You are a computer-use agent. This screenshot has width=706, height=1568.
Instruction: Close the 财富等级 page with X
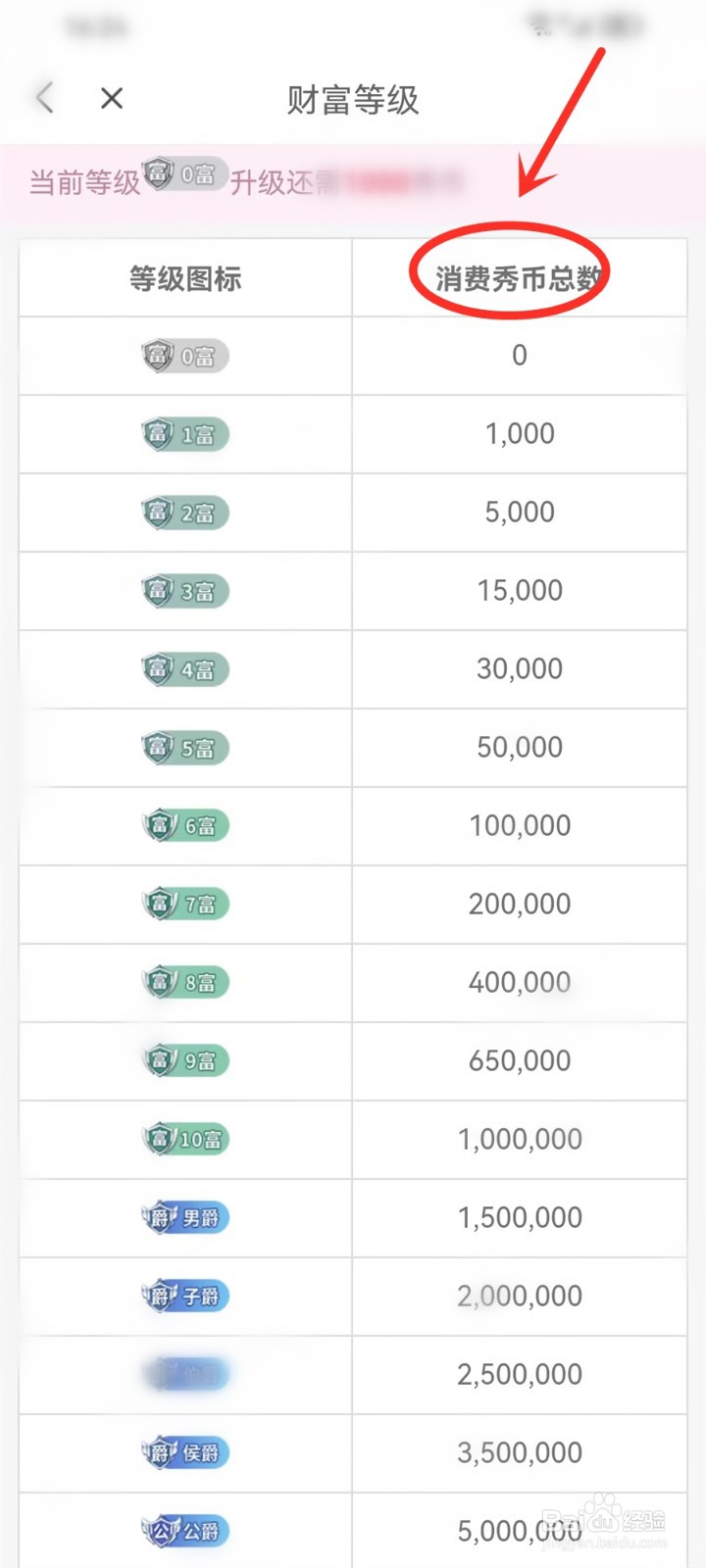pos(112,98)
